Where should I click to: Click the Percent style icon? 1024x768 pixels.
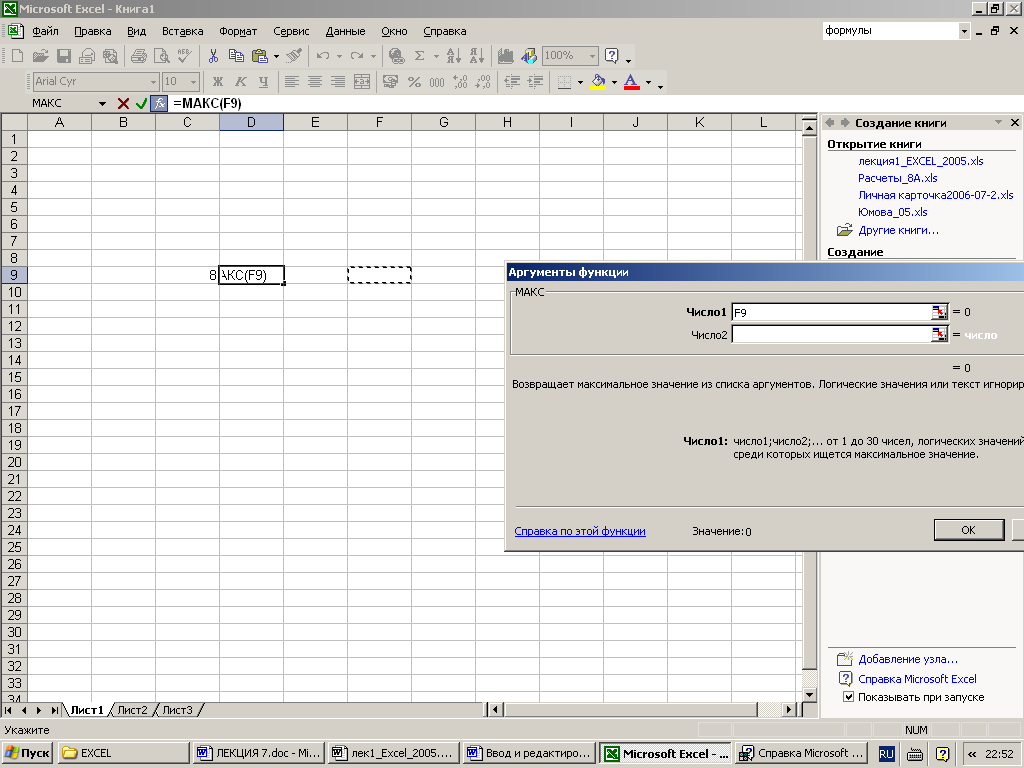point(413,82)
